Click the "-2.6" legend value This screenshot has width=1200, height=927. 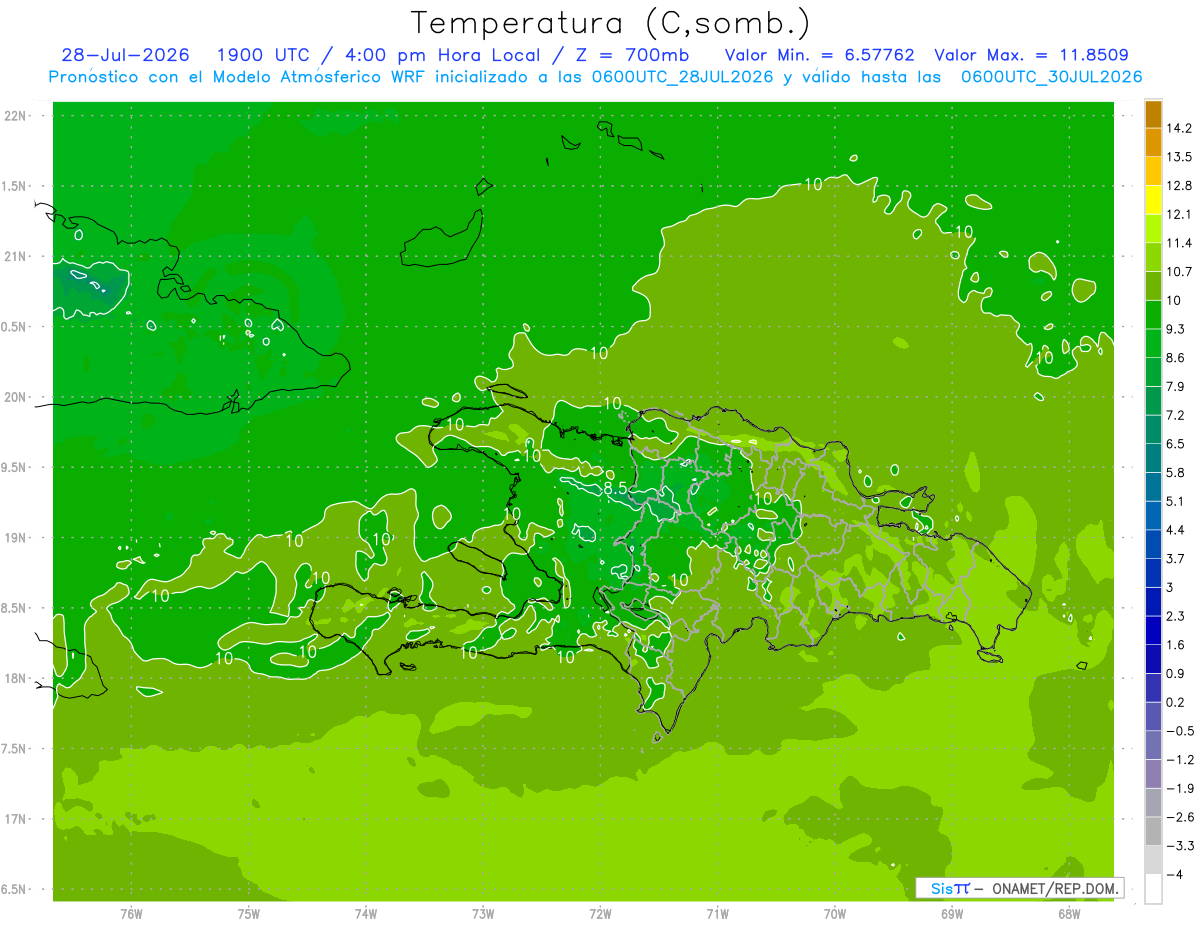(x=1179, y=817)
